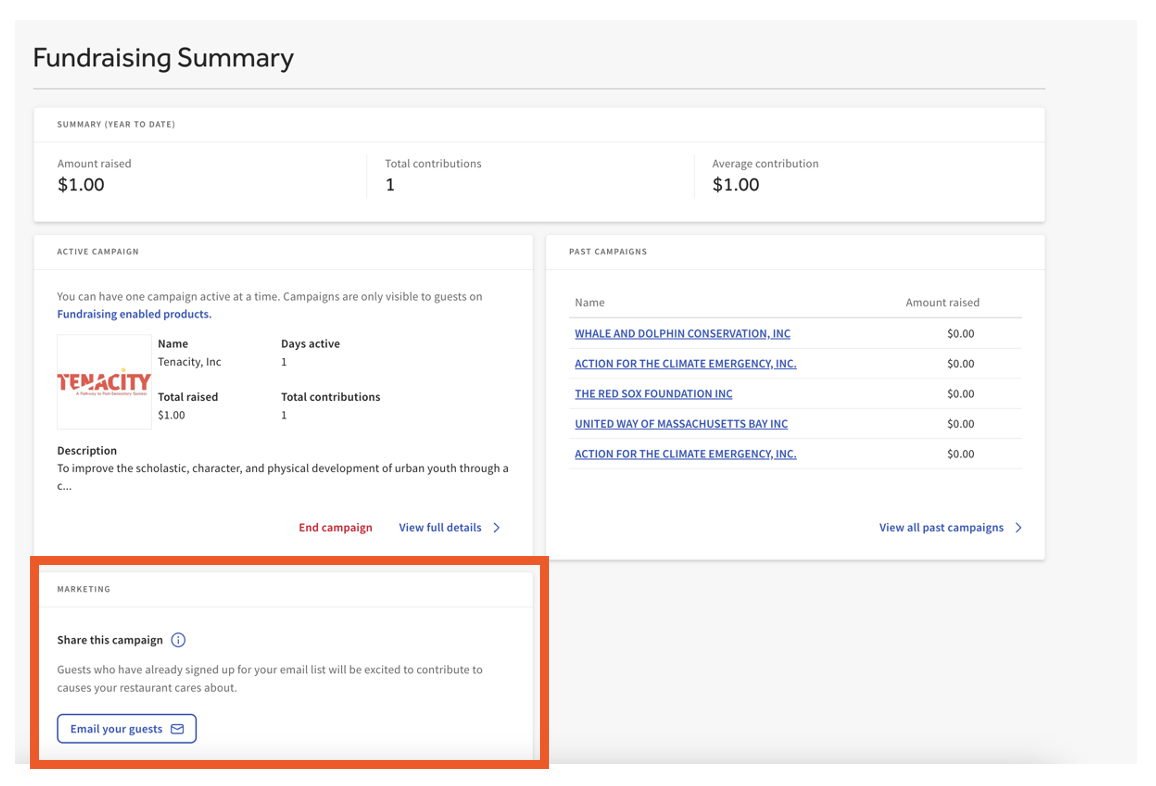The height and width of the screenshot is (786, 1156).
Task: Click the truncated campaign Description text
Action: point(282,477)
